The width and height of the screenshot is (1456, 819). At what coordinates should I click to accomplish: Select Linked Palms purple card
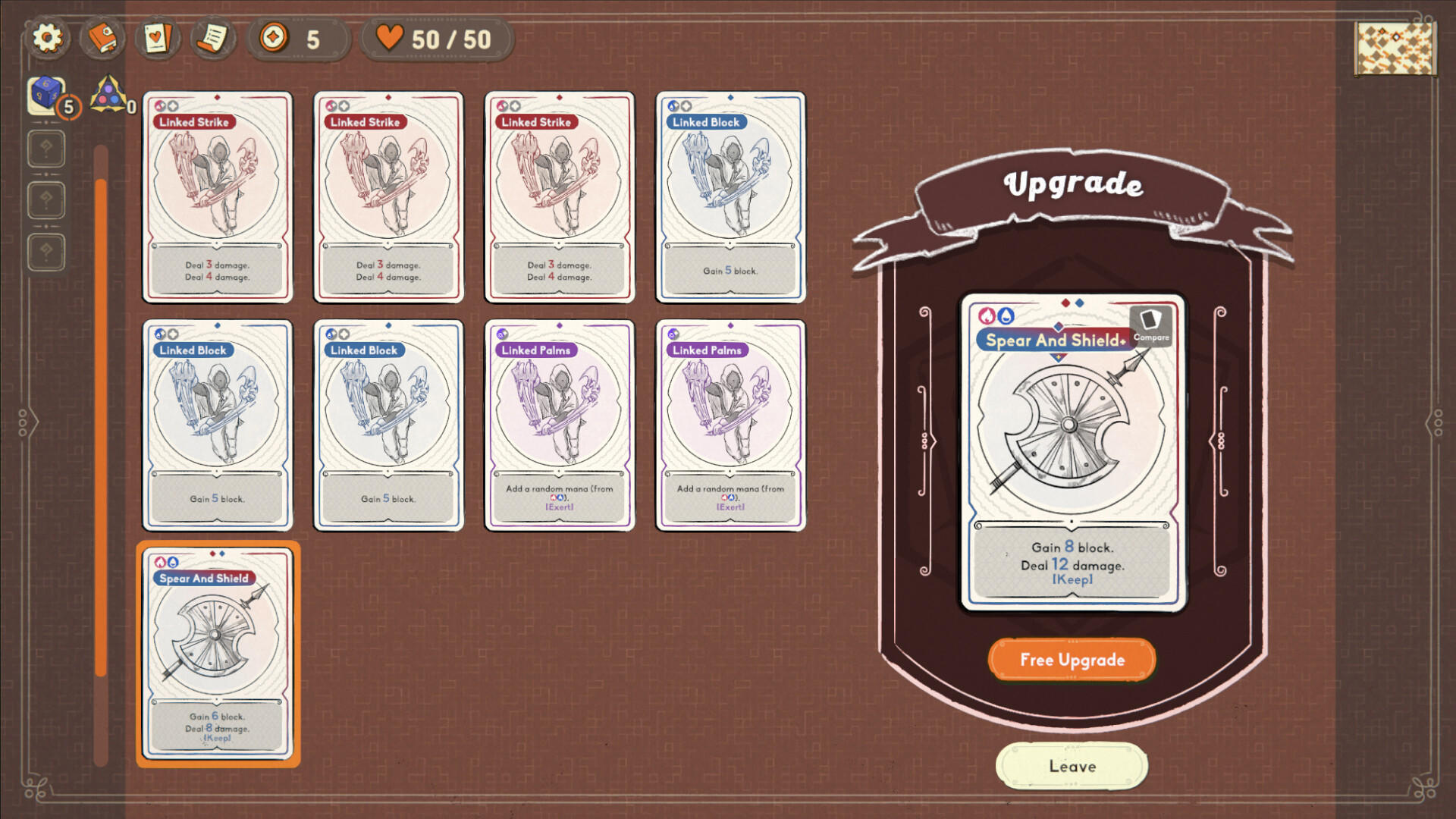(559, 424)
